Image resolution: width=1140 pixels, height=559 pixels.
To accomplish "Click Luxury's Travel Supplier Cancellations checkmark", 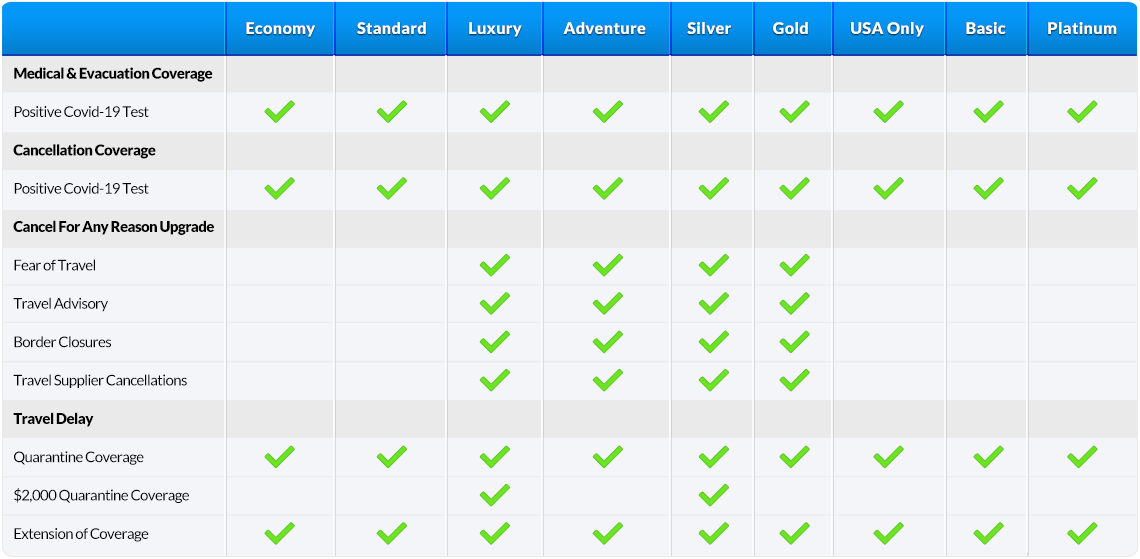I will point(495,379).
